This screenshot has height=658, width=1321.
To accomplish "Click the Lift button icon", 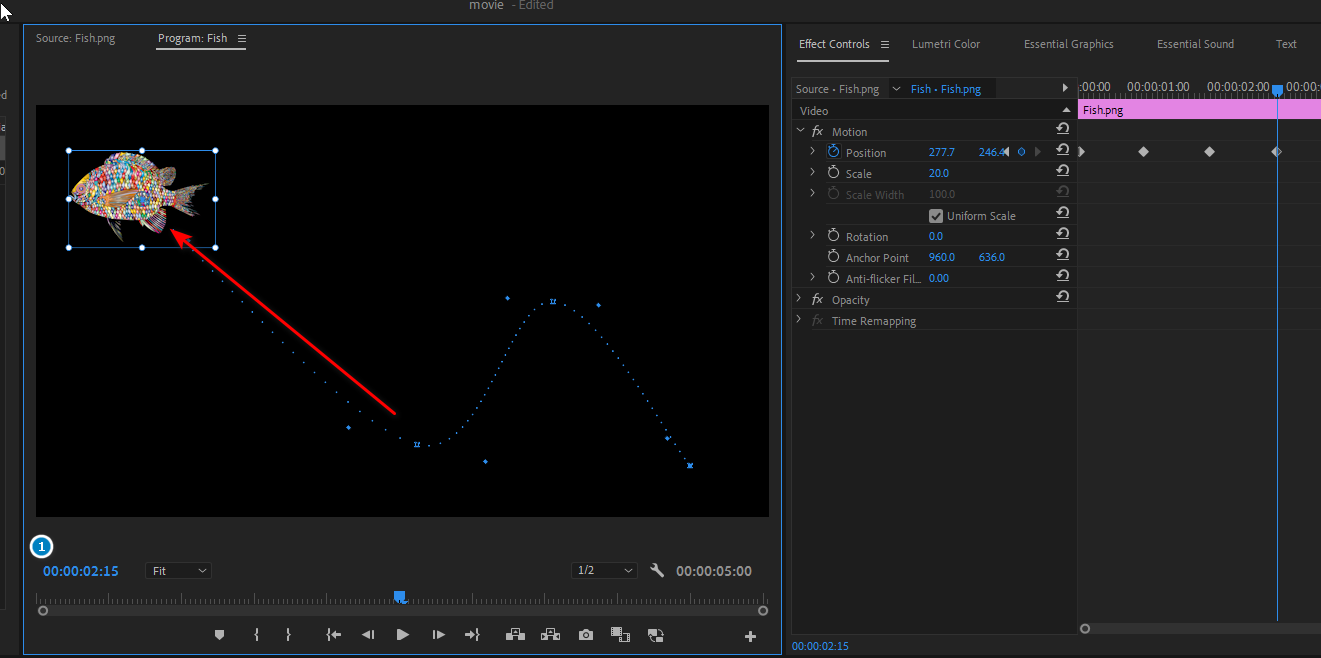I will (x=516, y=635).
